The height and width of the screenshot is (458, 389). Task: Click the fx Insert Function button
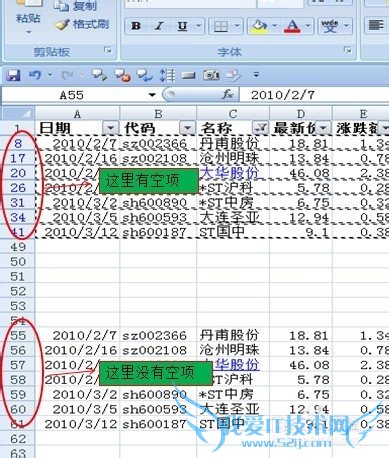227,95
